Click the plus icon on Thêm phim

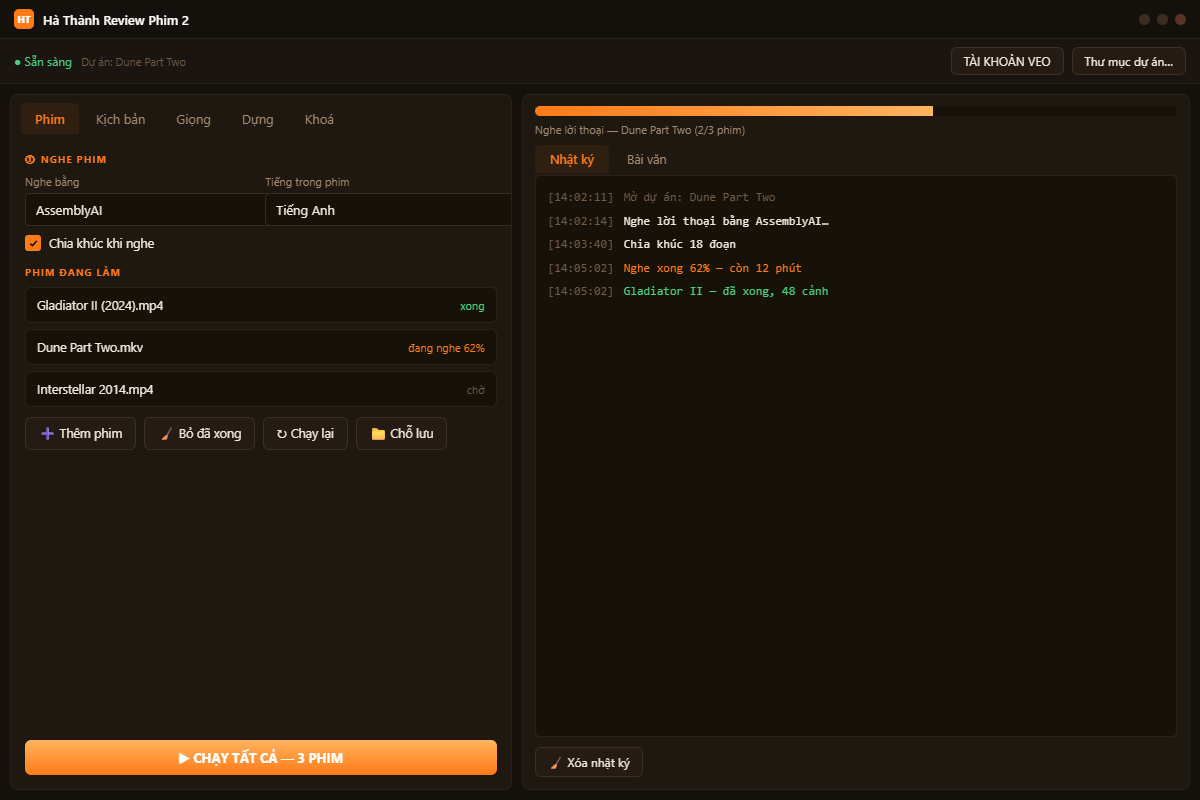point(47,434)
